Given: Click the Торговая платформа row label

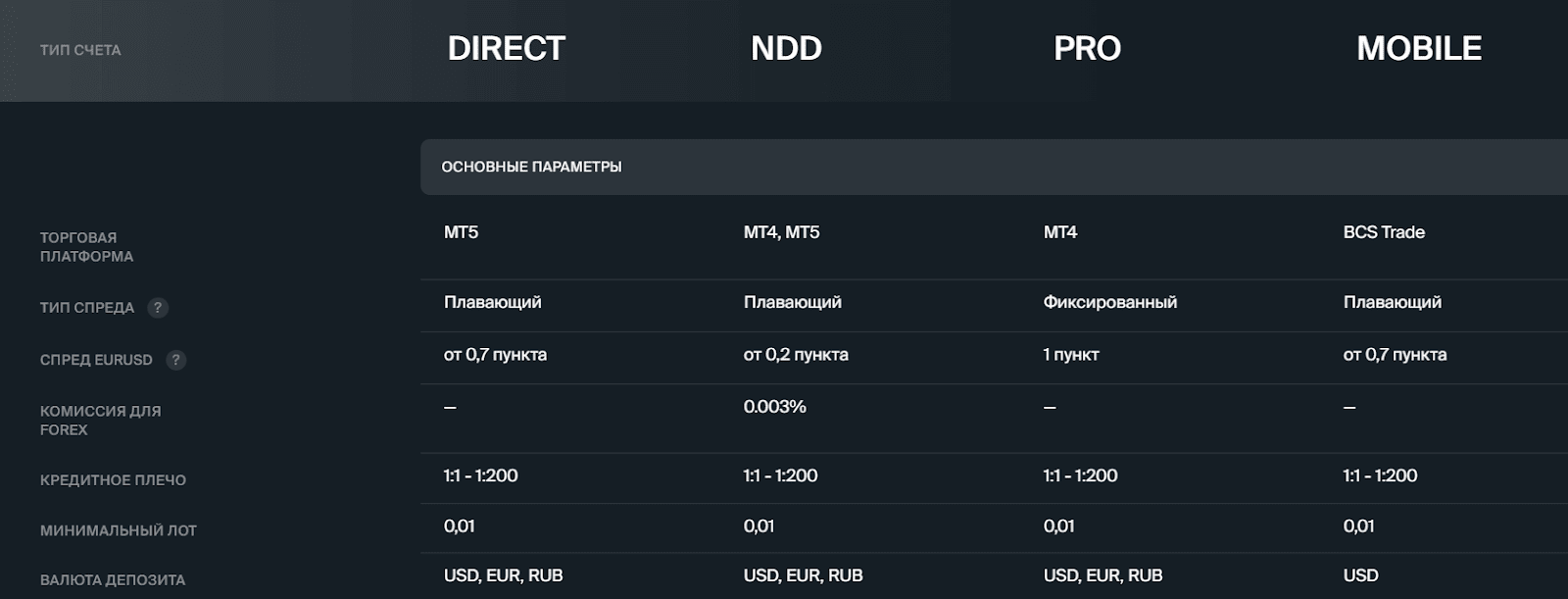Looking at the screenshot, I should coord(86,247).
